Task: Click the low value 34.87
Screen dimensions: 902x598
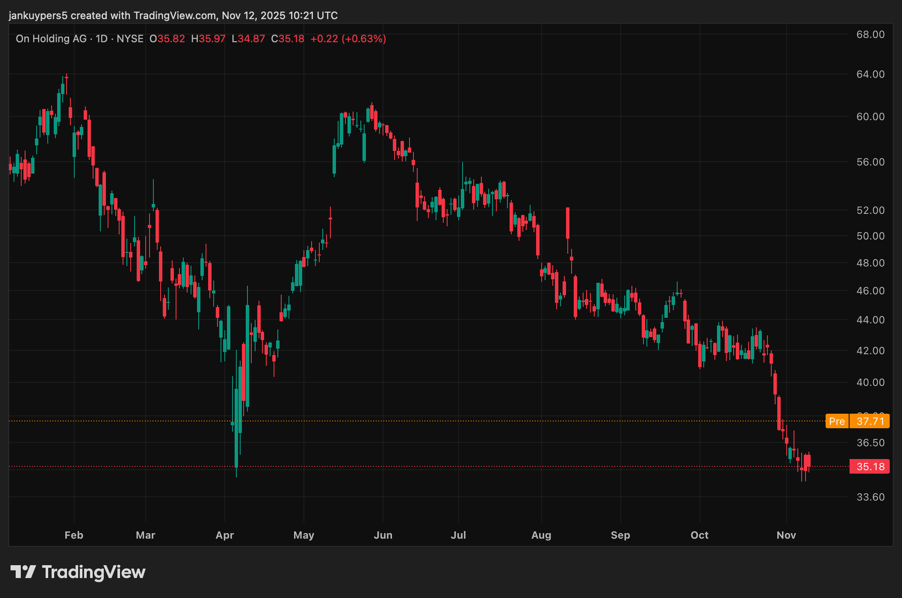Action: (x=251, y=39)
